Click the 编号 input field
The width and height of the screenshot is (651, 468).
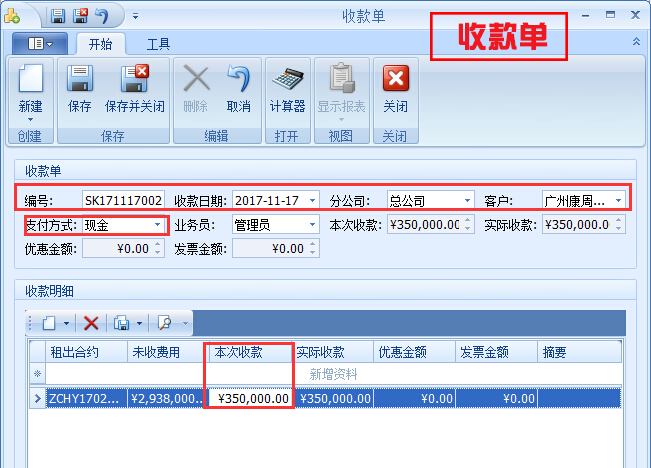click(122, 200)
